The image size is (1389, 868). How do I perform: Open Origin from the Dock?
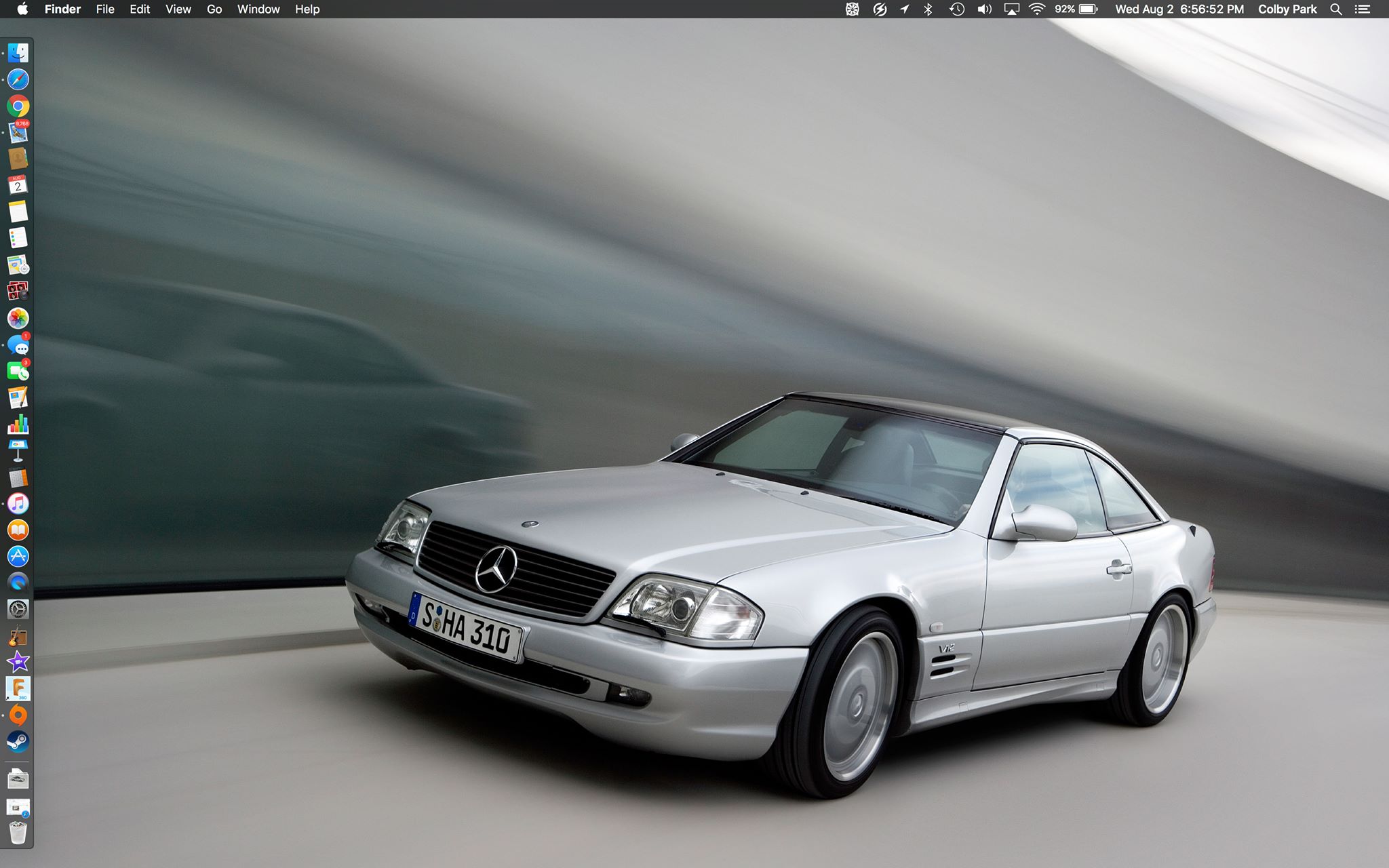point(18,715)
